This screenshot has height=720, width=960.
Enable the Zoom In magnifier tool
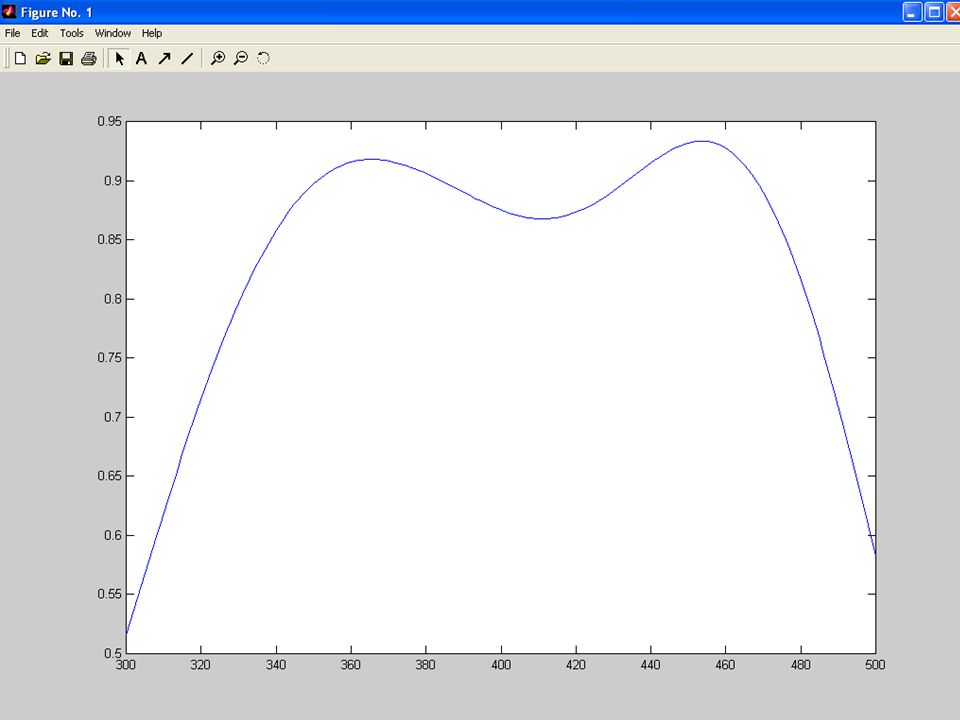click(218, 58)
